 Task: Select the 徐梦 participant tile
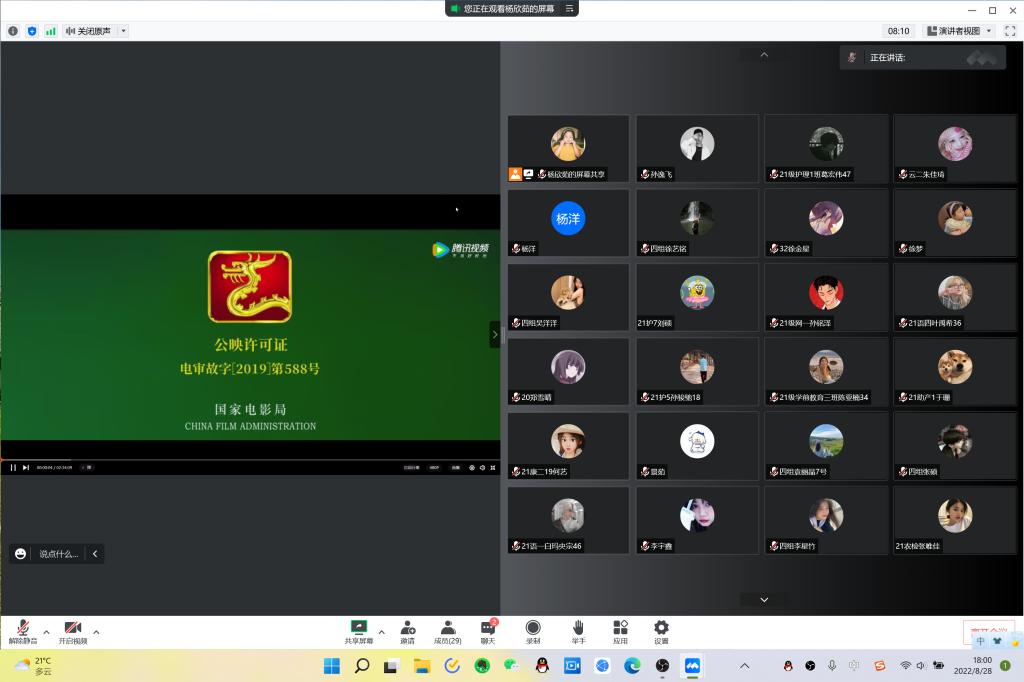pyautogui.click(x=955, y=223)
